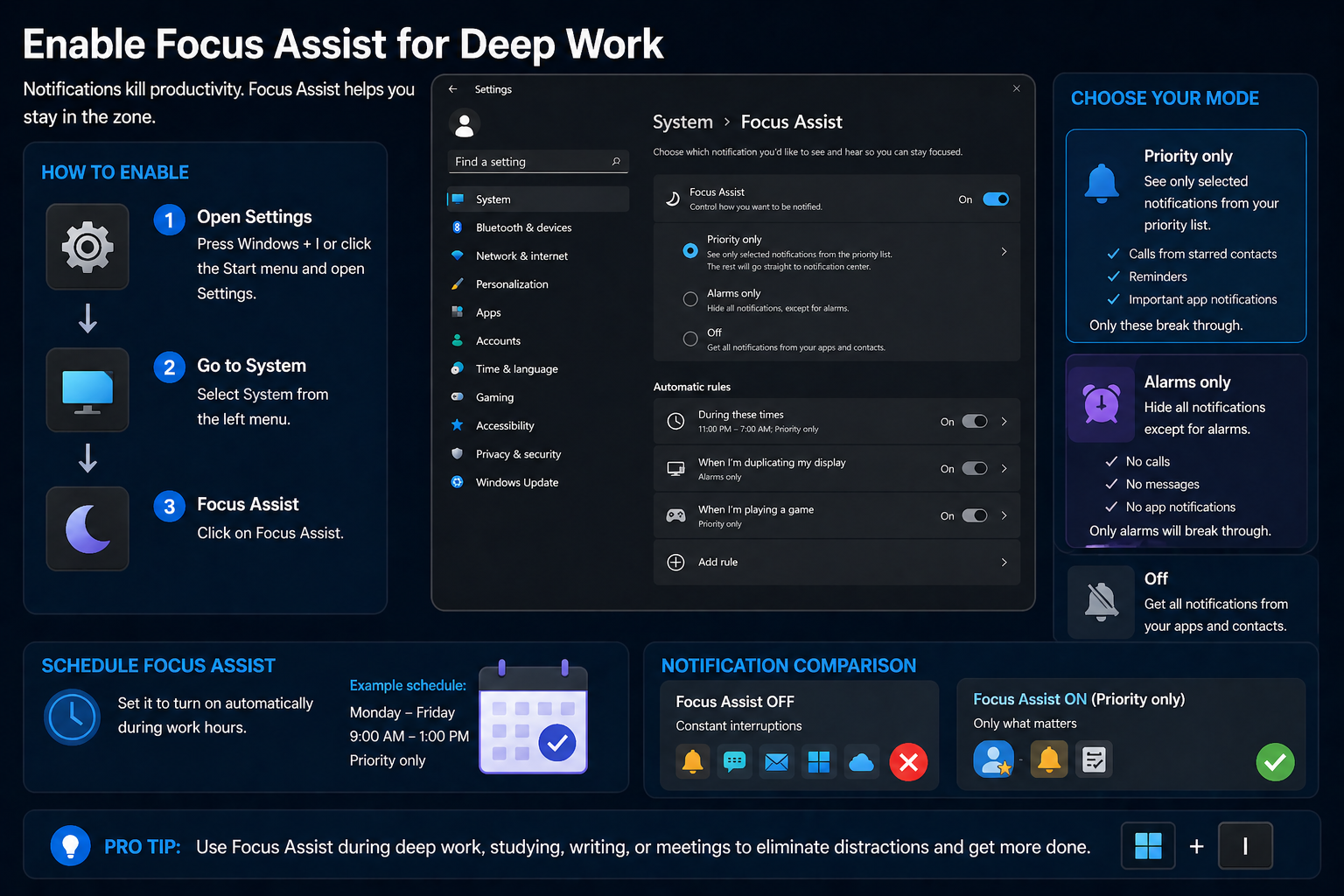Toggle the duplicating my display rule switch

coord(975,469)
